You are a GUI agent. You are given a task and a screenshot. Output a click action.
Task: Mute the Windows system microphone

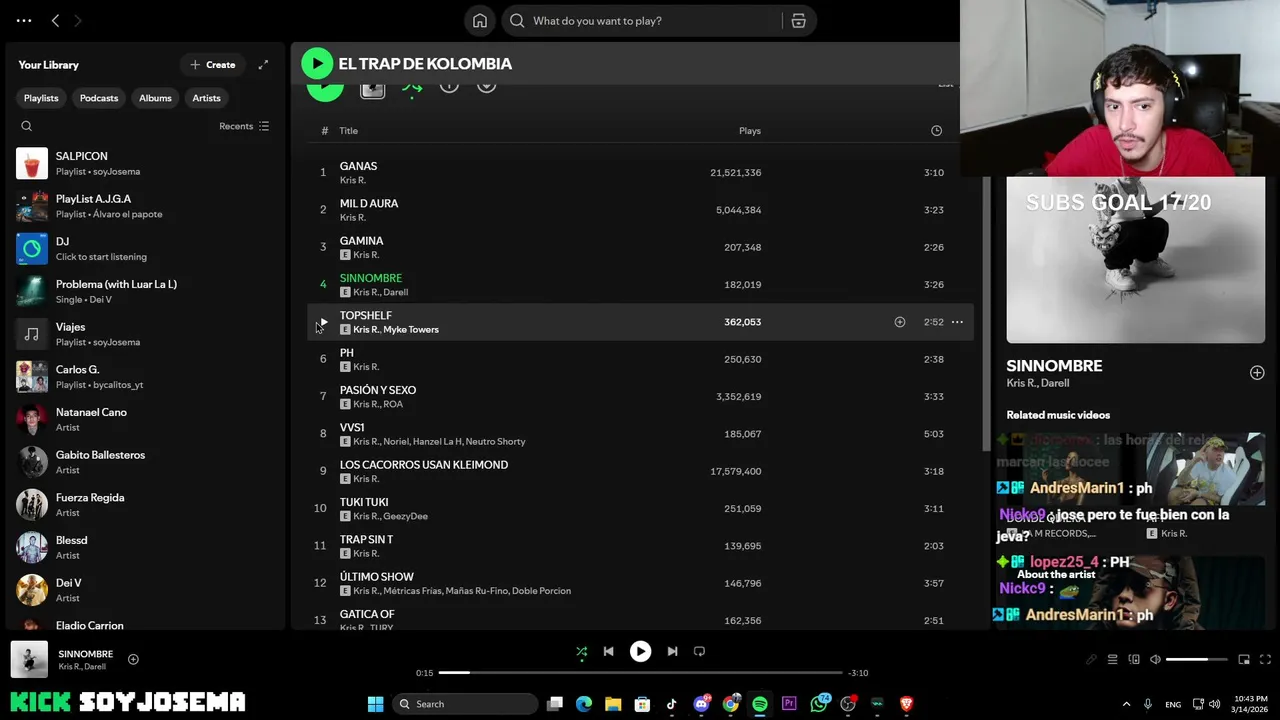pyautogui.click(x=1148, y=704)
